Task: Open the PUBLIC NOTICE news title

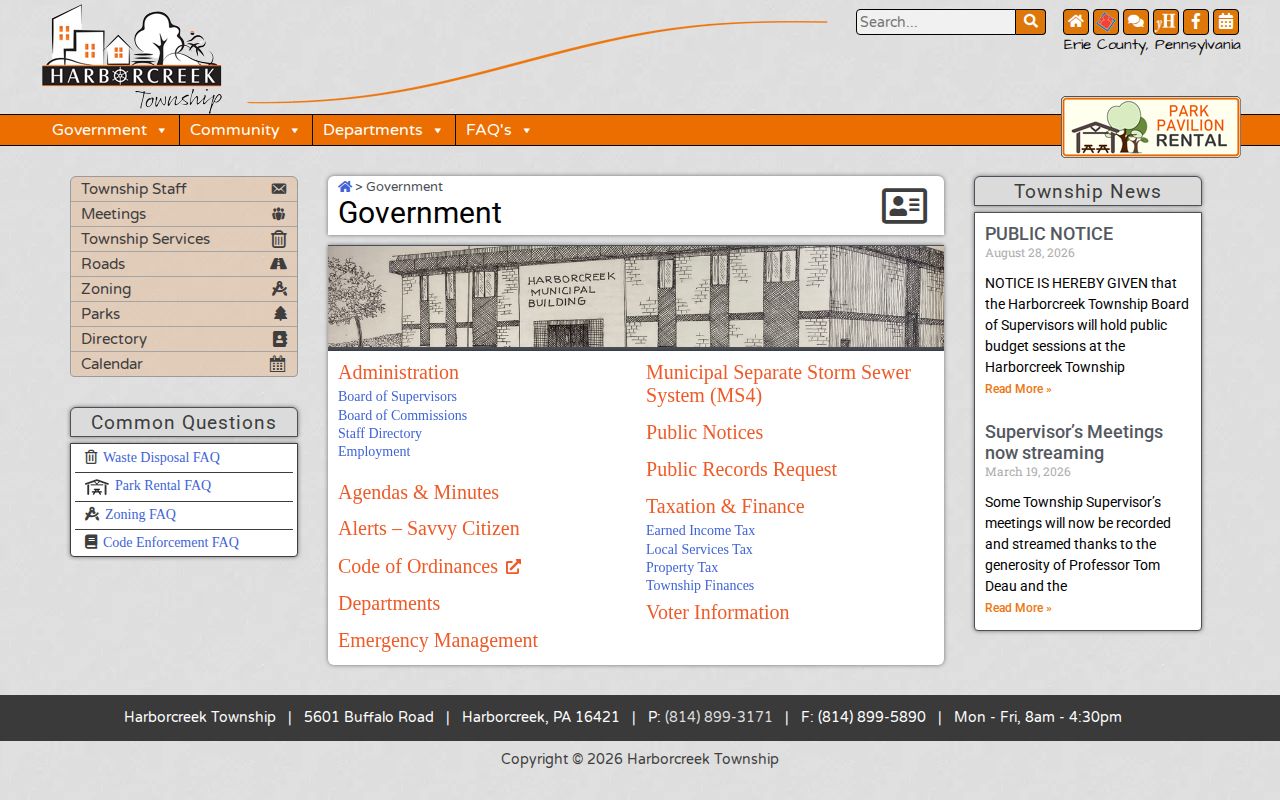Action: pyautogui.click(x=1049, y=234)
